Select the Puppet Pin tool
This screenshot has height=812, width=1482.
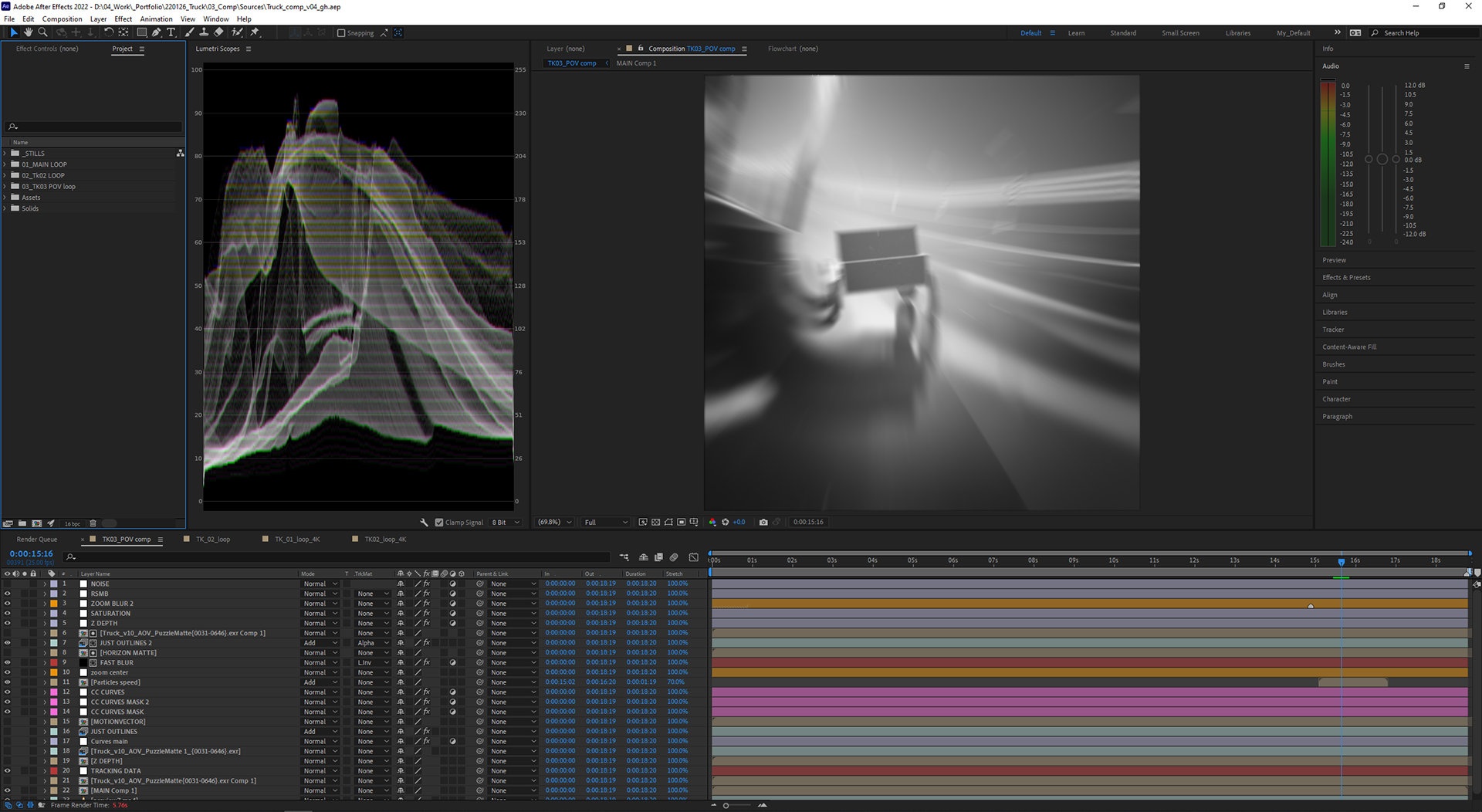pos(255,32)
